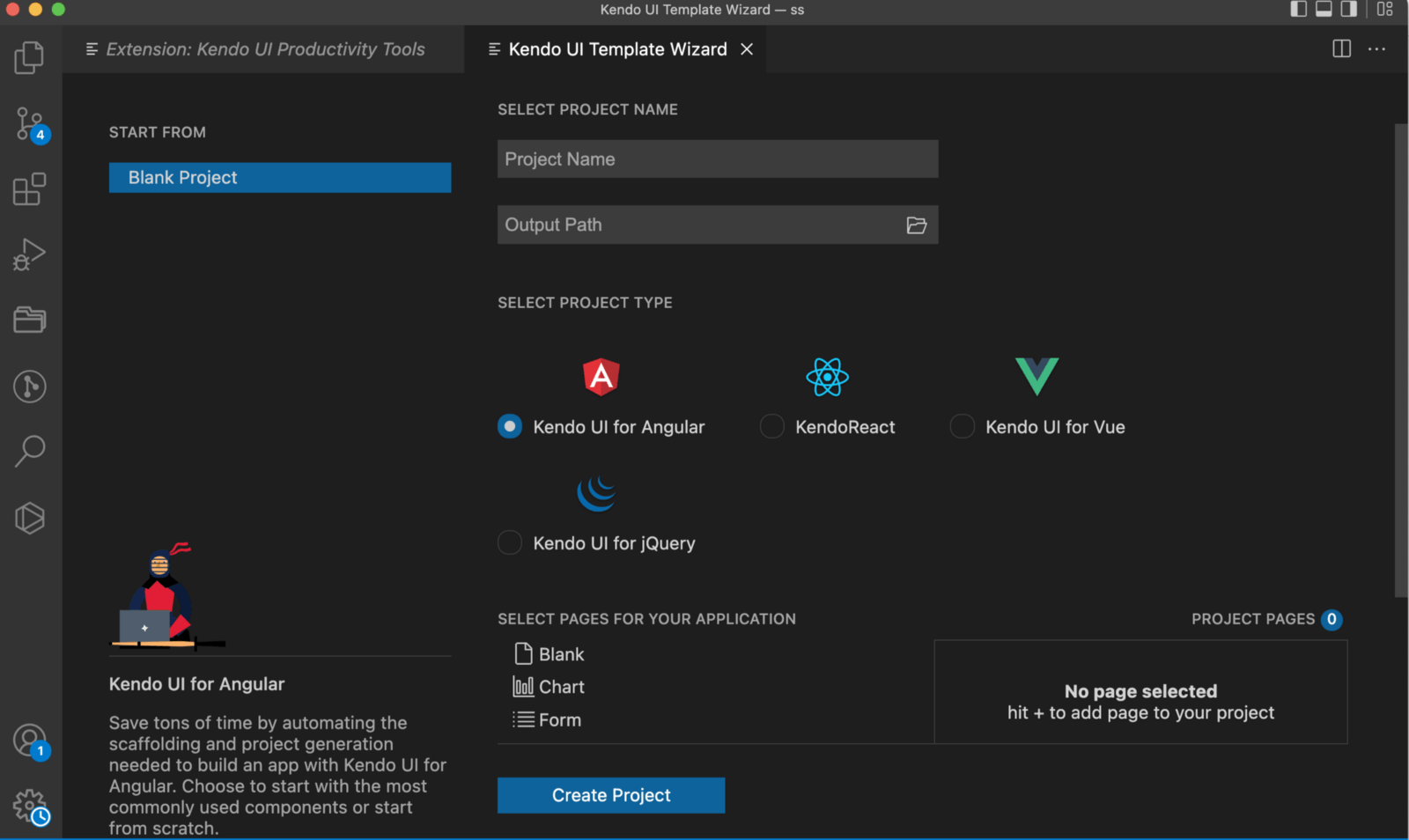Click the Vue logo

pos(1037,376)
